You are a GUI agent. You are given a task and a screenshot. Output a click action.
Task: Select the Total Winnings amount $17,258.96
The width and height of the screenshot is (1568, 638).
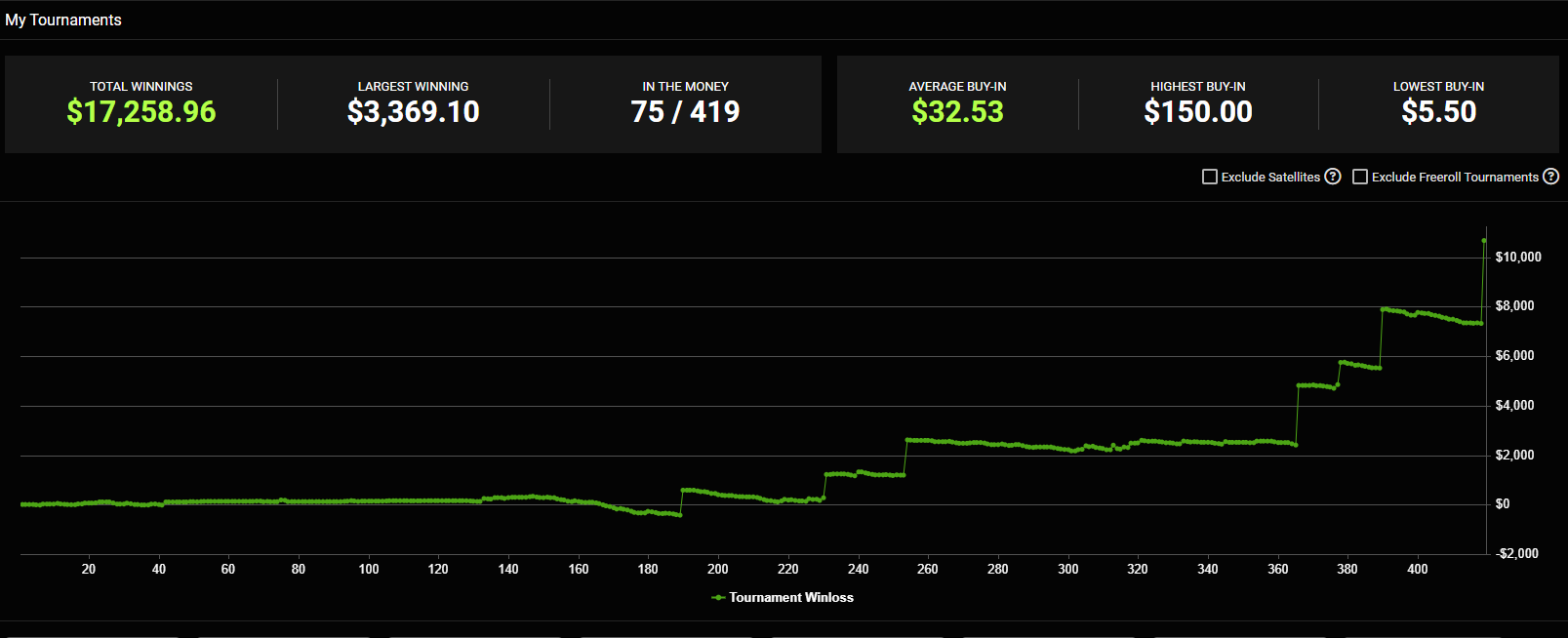pyautogui.click(x=141, y=112)
